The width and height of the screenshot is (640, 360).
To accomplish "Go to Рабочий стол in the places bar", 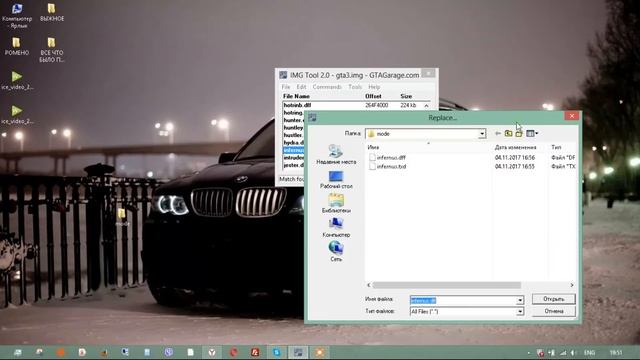I will point(336,180).
